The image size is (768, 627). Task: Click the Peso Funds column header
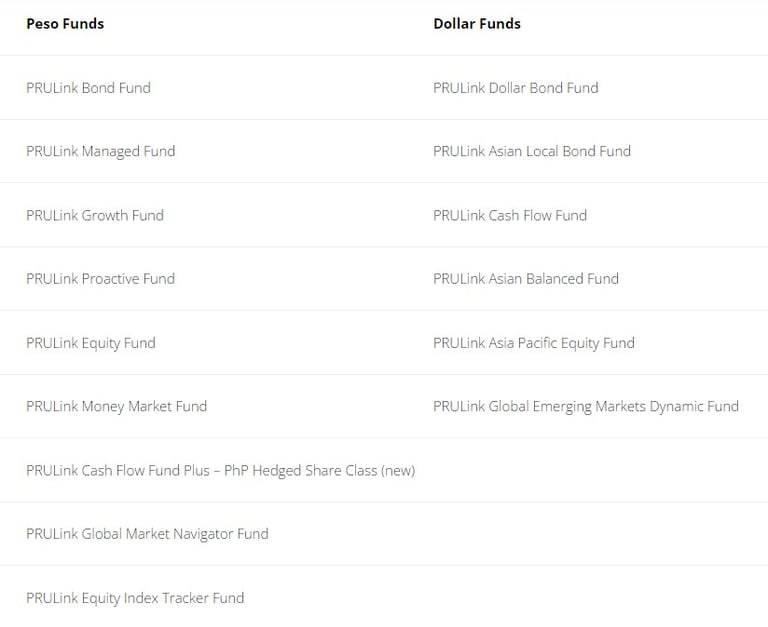65,24
